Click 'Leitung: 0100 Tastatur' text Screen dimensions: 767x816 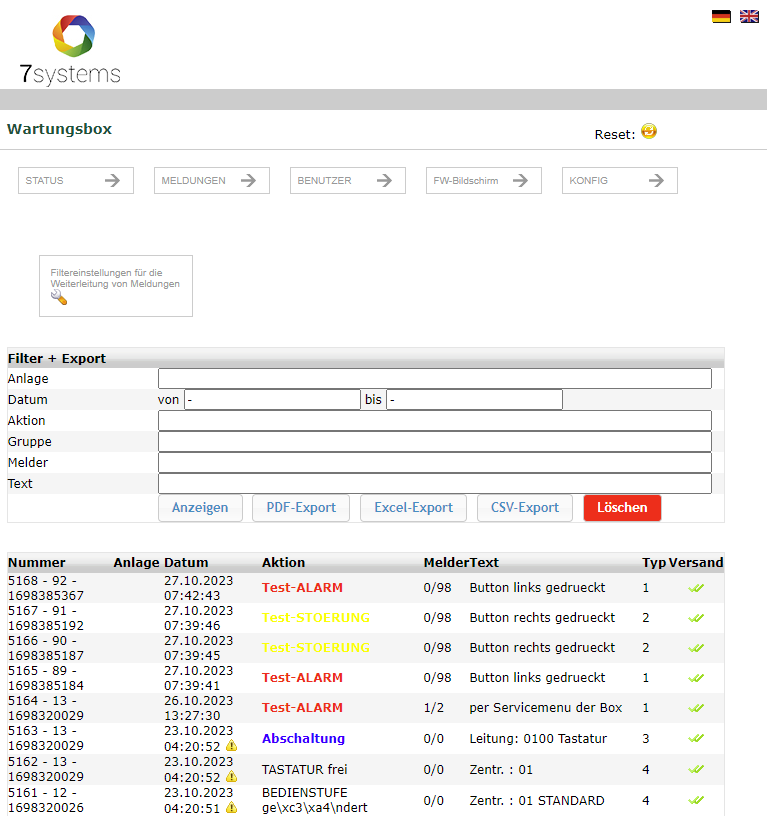tap(538, 738)
